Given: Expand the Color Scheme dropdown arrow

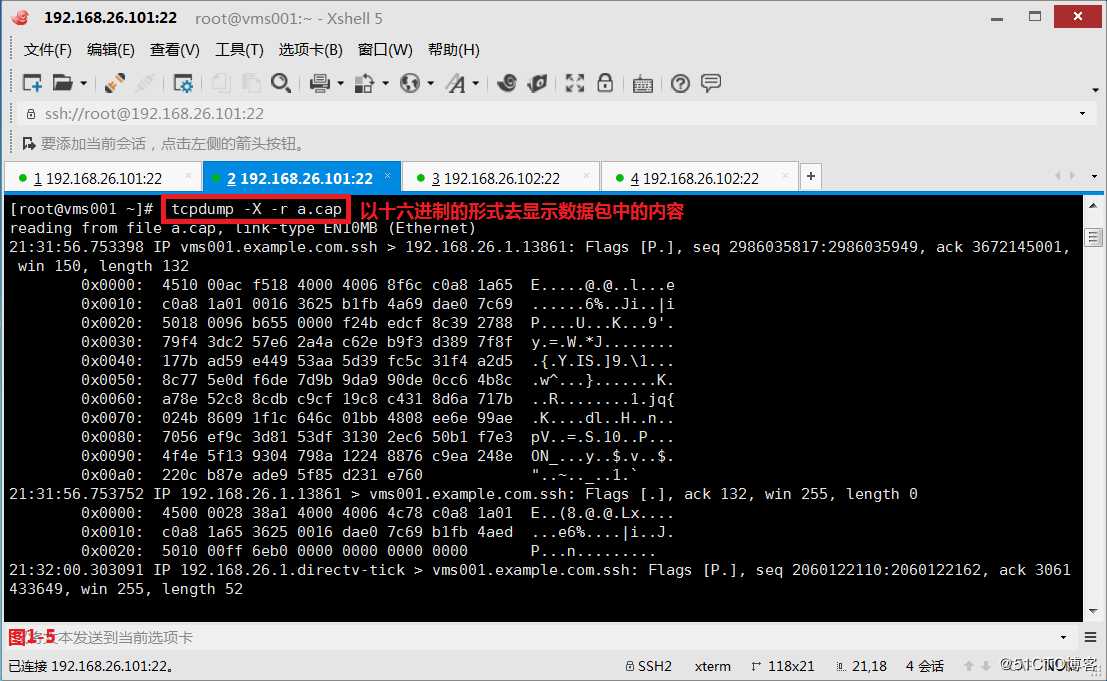Looking at the screenshot, I should click(x=385, y=83).
